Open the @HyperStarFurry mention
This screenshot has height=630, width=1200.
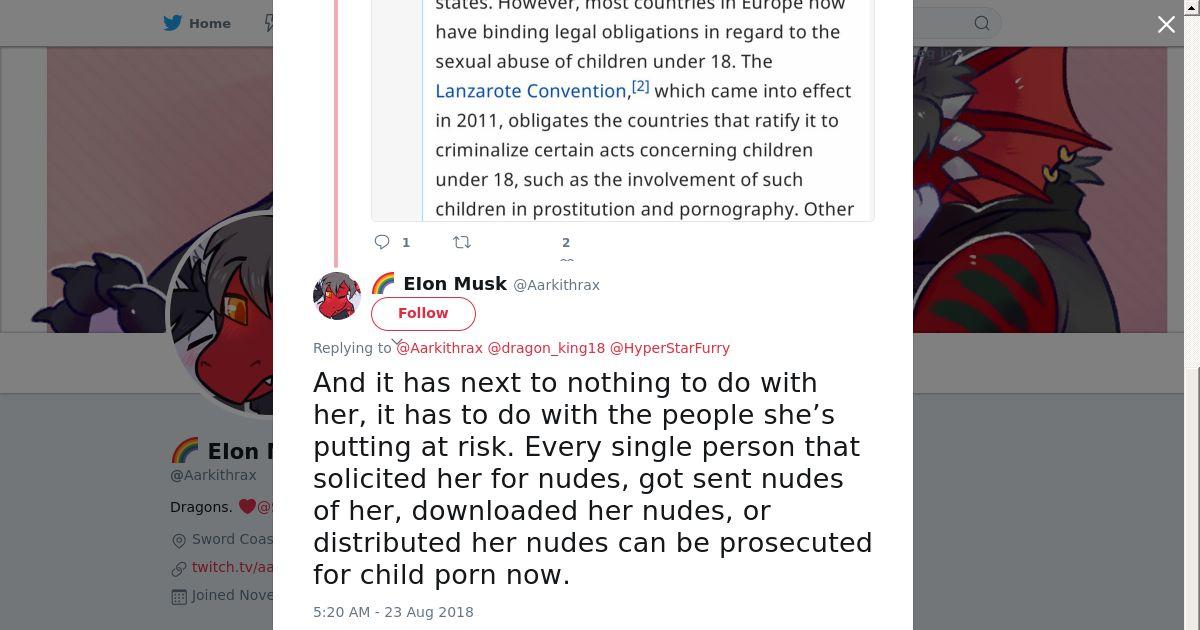[x=670, y=348]
